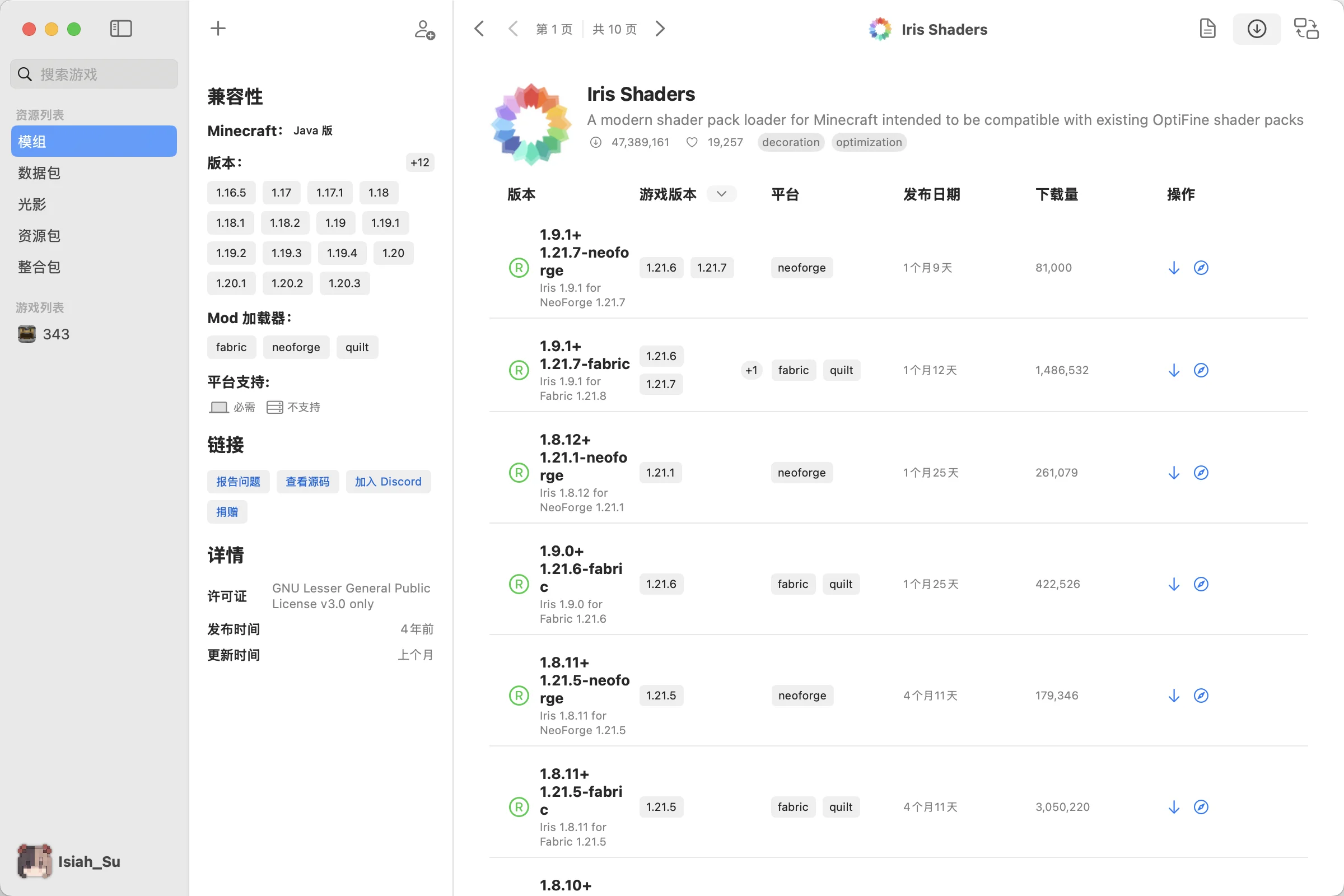Click the 查看源码 link
The height and width of the screenshot is (896, 1344).
pos(307,481)
